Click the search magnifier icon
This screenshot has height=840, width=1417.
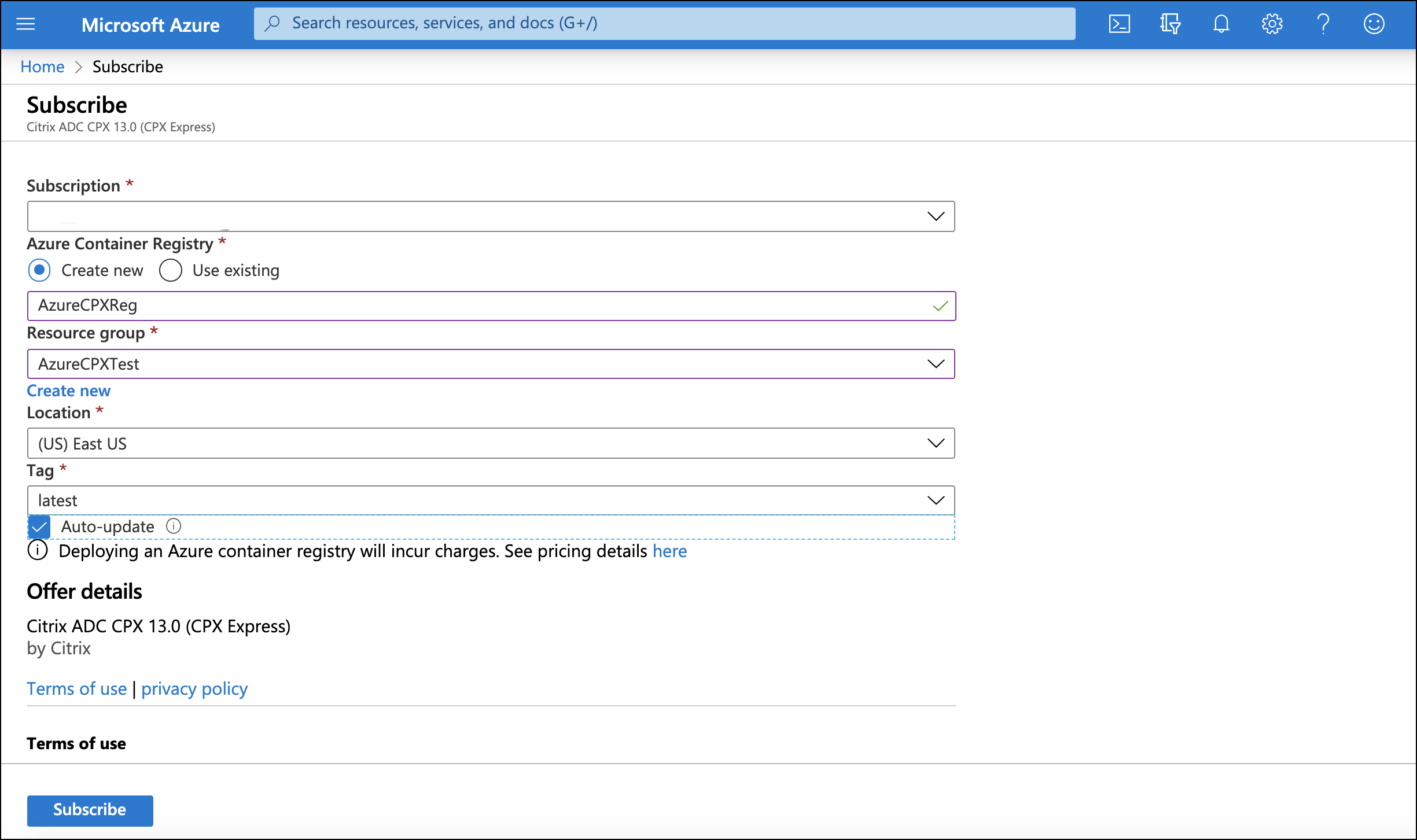click(x=272, y=23)
